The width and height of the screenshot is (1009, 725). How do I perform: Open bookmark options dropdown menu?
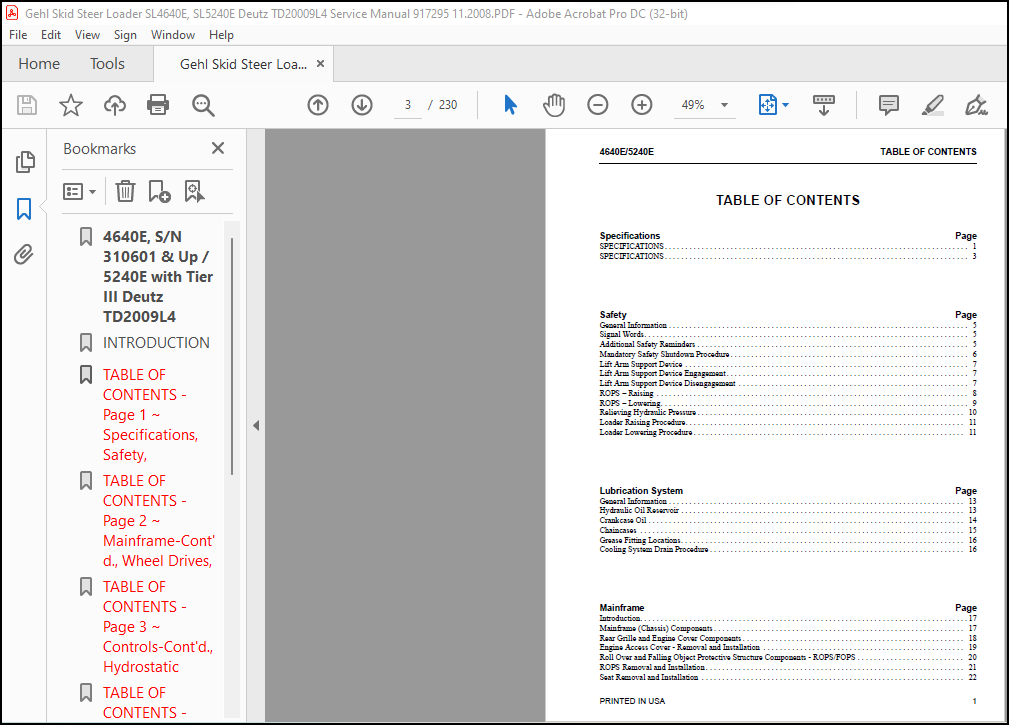pos(80,192)
